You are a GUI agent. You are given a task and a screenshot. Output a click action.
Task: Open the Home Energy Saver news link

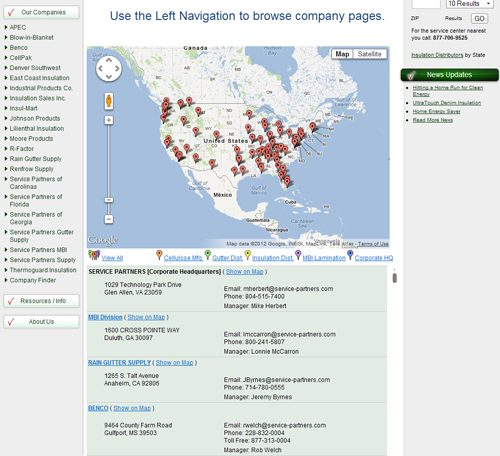pos(436,112)
